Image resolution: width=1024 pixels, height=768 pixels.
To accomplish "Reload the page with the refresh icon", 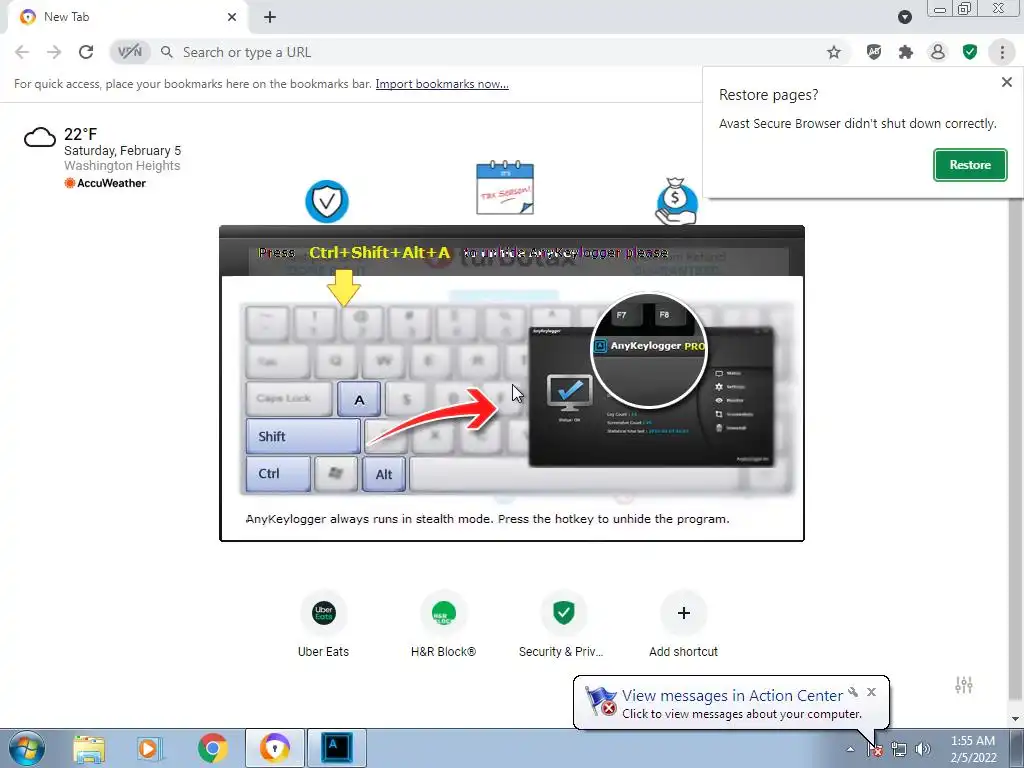I will pyautogui.click(x=86, y=52).
